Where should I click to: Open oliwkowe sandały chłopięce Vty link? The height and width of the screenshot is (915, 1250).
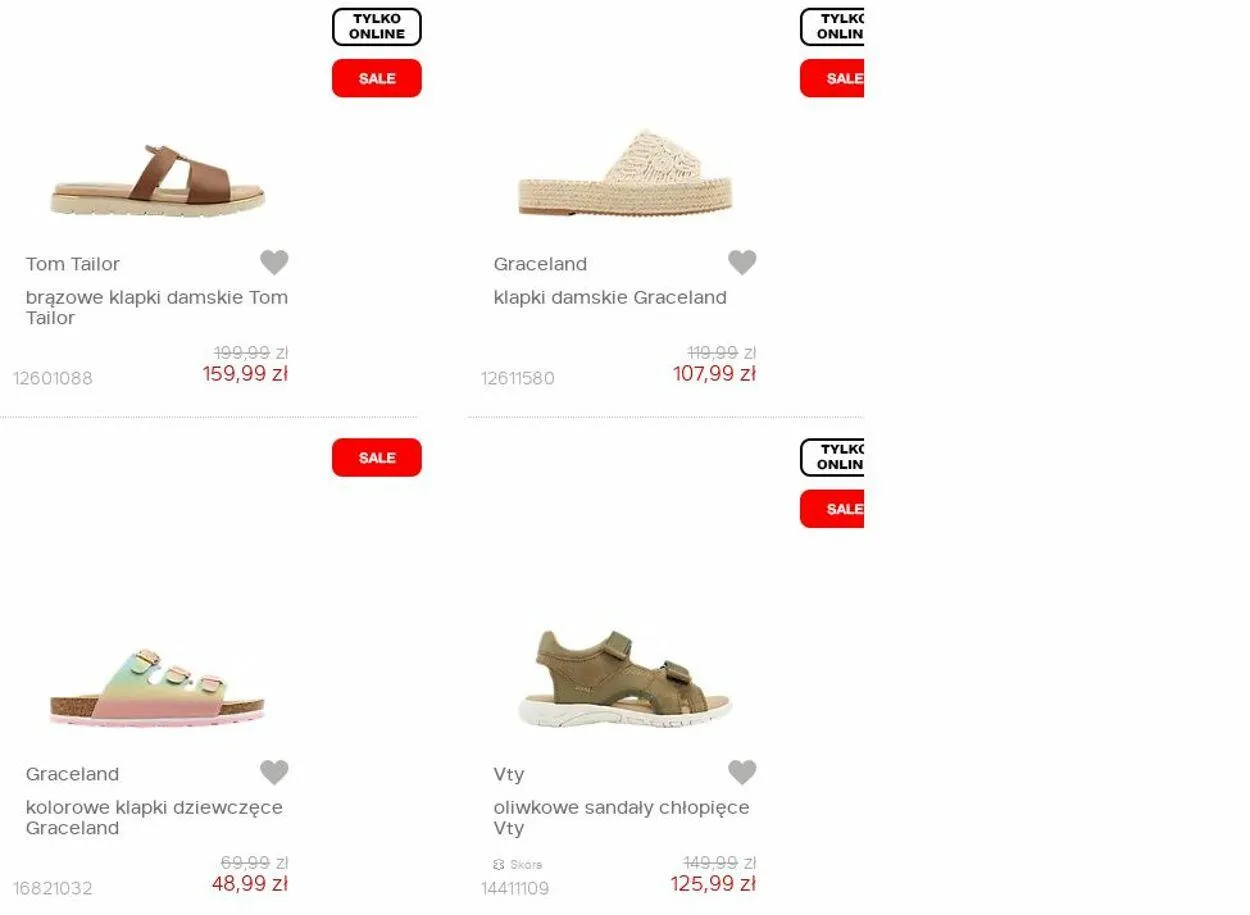tap(621, 817)
